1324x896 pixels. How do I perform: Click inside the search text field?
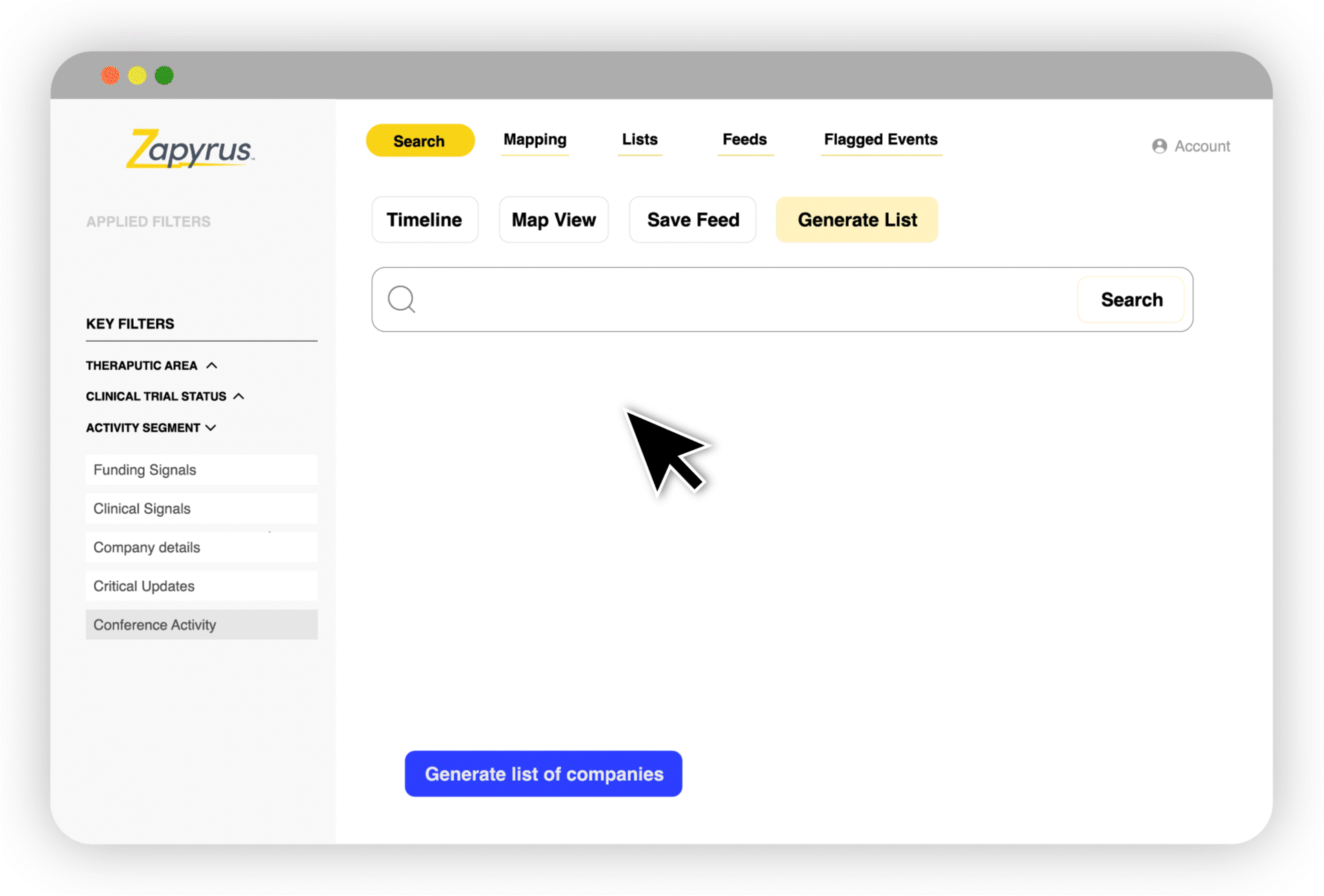tap(745, 300)
